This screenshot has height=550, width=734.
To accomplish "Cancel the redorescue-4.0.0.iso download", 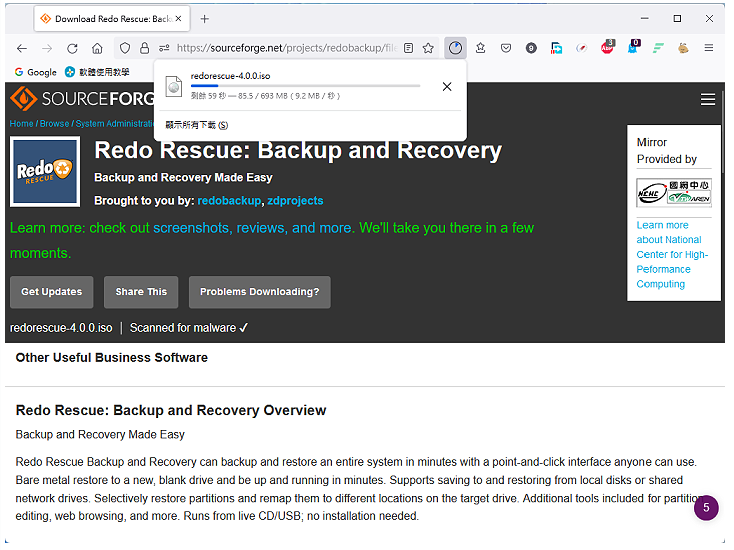I will [x=447, y=87].
